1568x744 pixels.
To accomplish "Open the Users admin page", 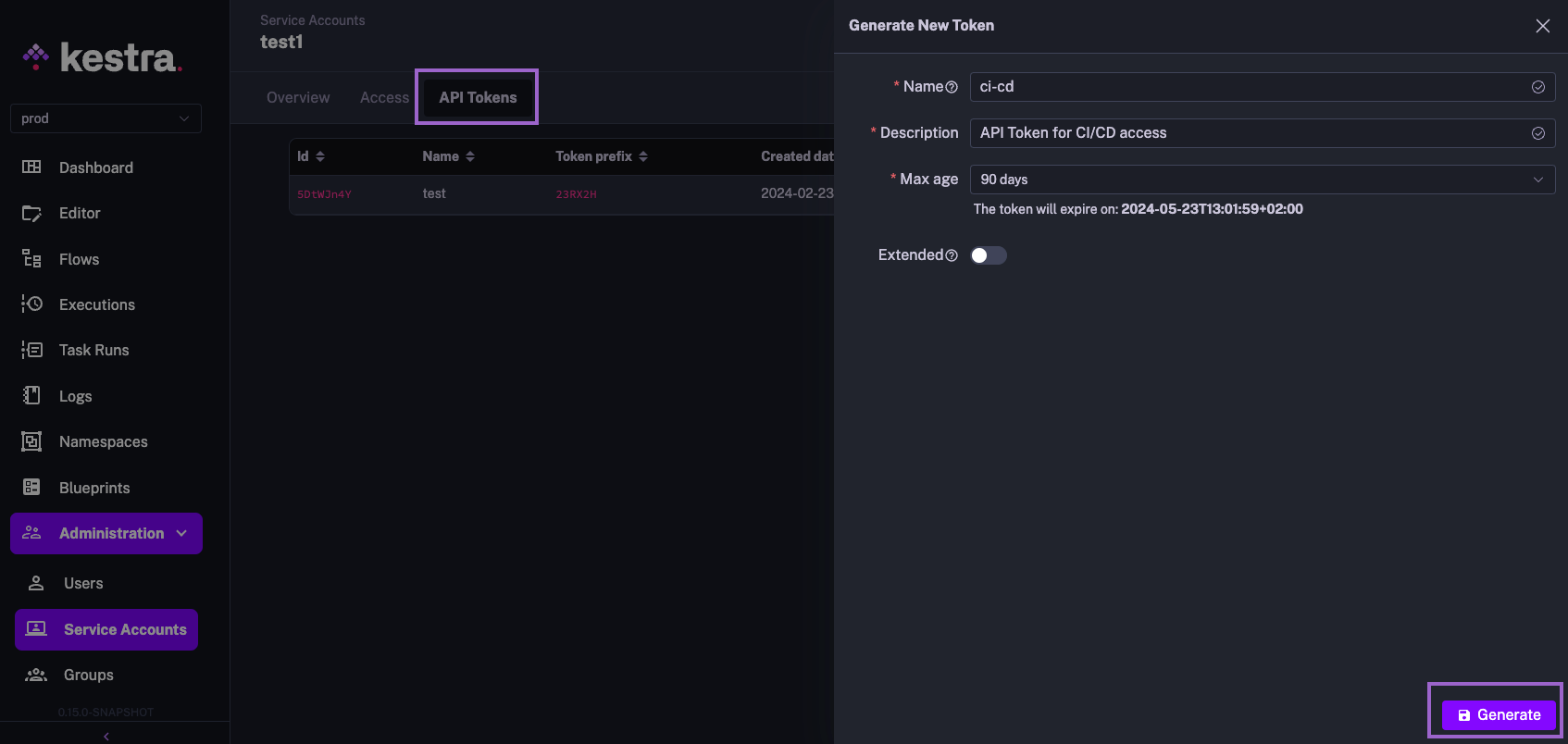I will [83, 584].
